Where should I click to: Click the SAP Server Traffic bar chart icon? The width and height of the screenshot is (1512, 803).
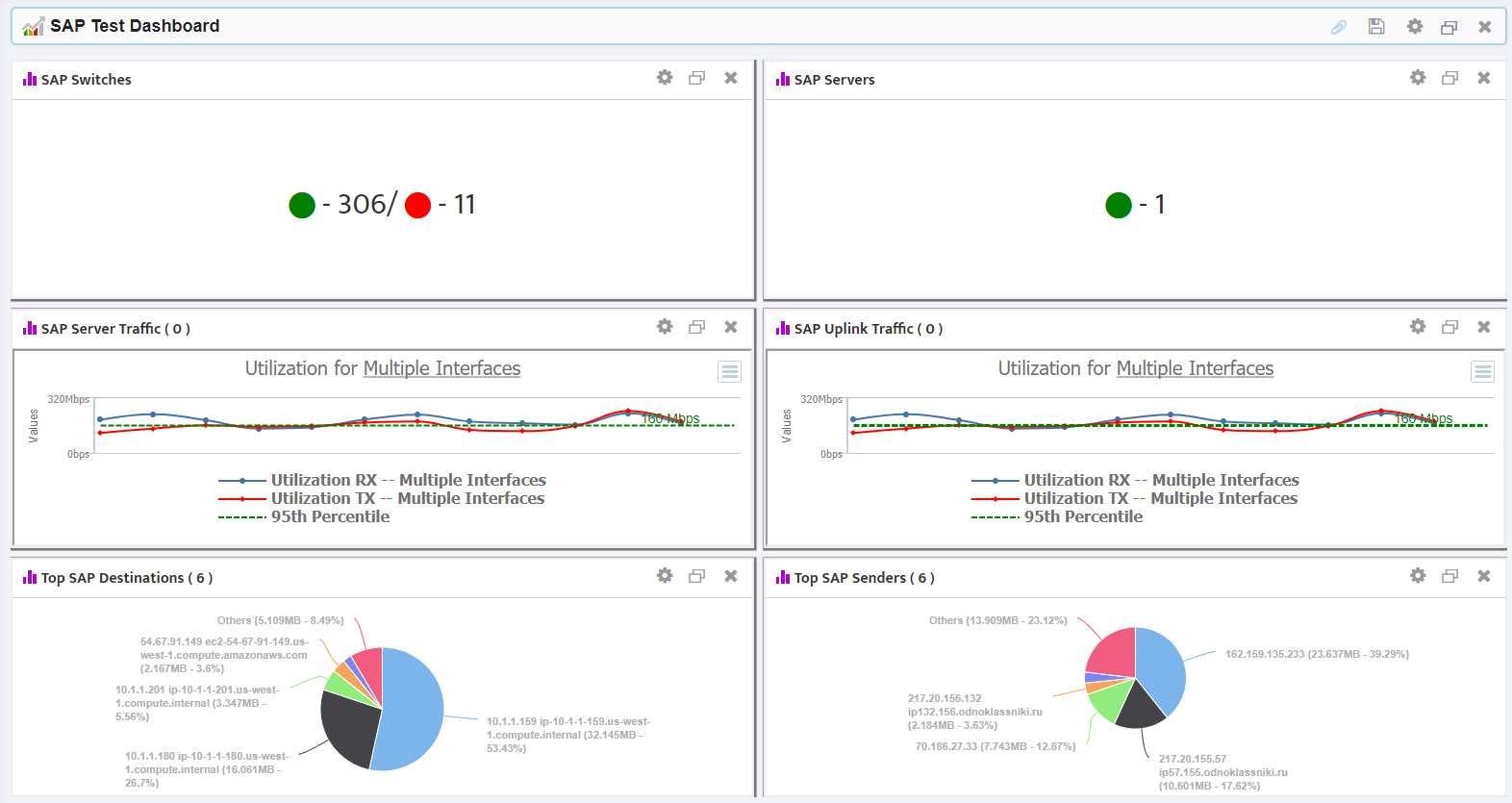(x=30, y=328)
